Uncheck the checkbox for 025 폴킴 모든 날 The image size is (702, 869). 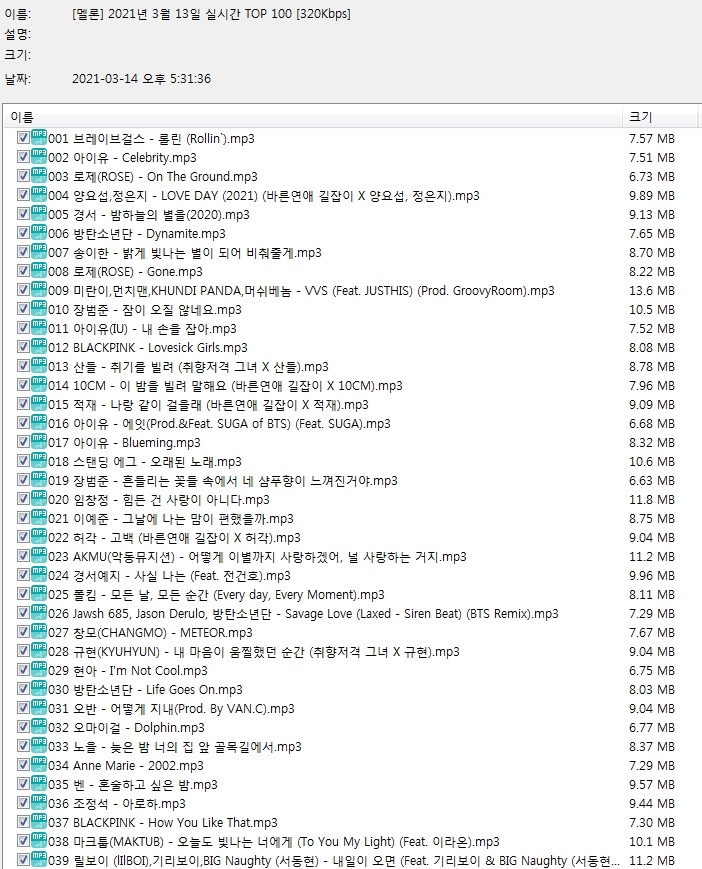tap(23, 594)
